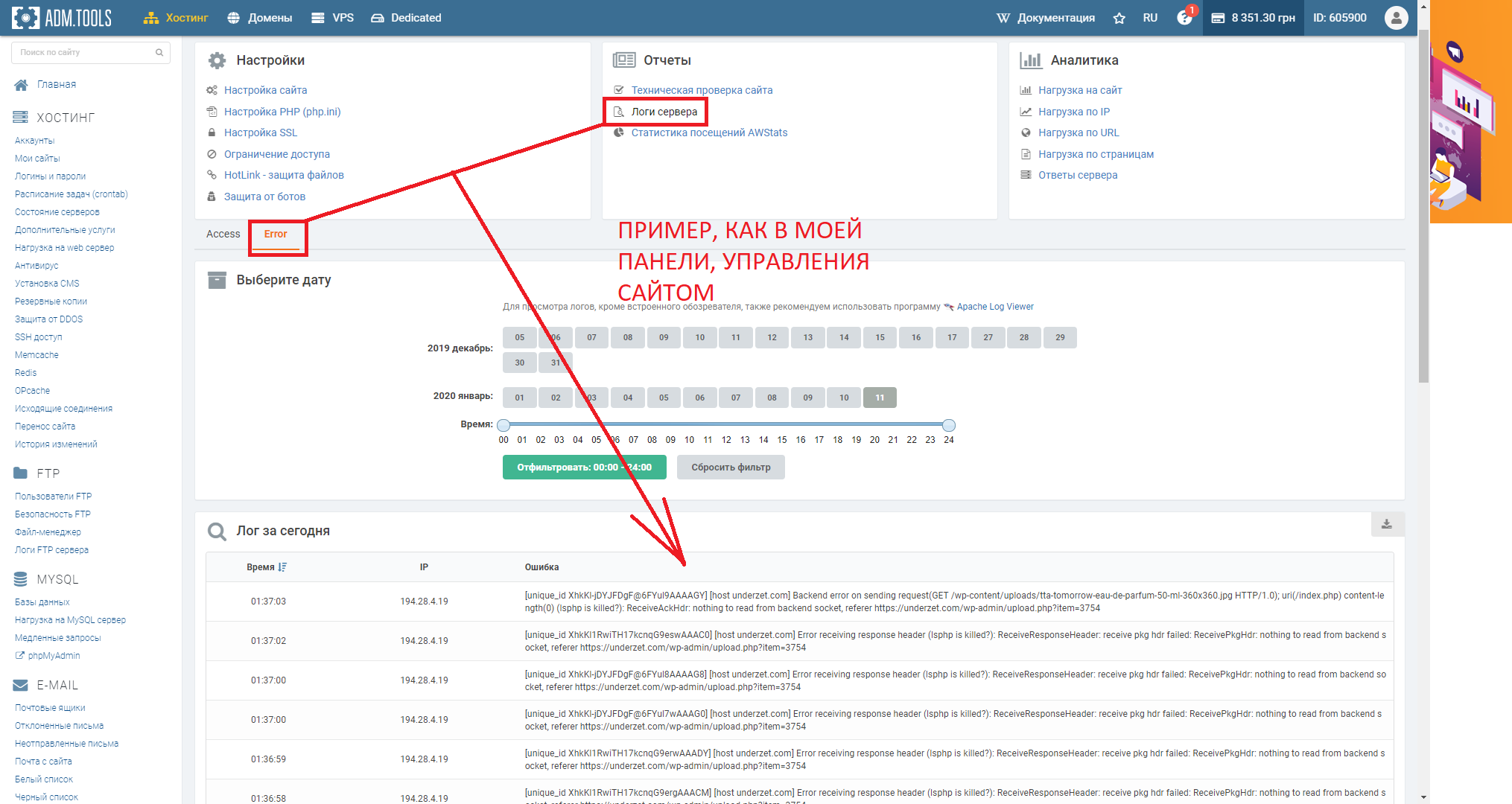Open the Домены top menu
Image resolution: width=1512 pixels, height=804 pixels.
coord(260,18)
